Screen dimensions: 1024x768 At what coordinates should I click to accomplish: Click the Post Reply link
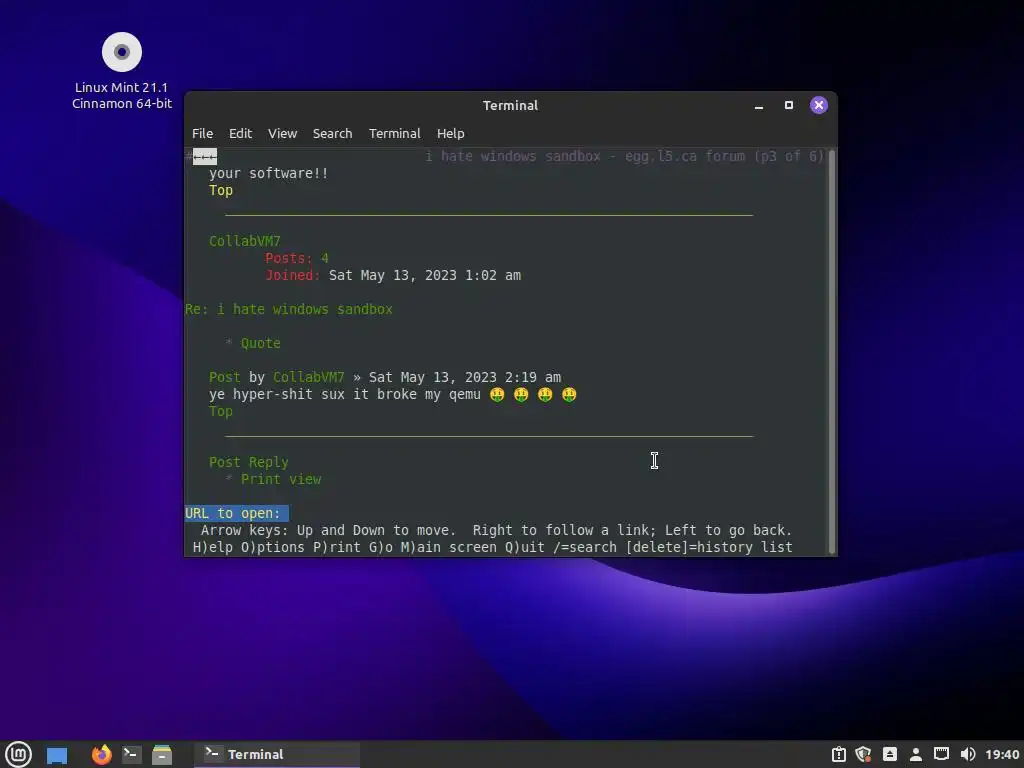pyautogui.click(x=249, y=462)
